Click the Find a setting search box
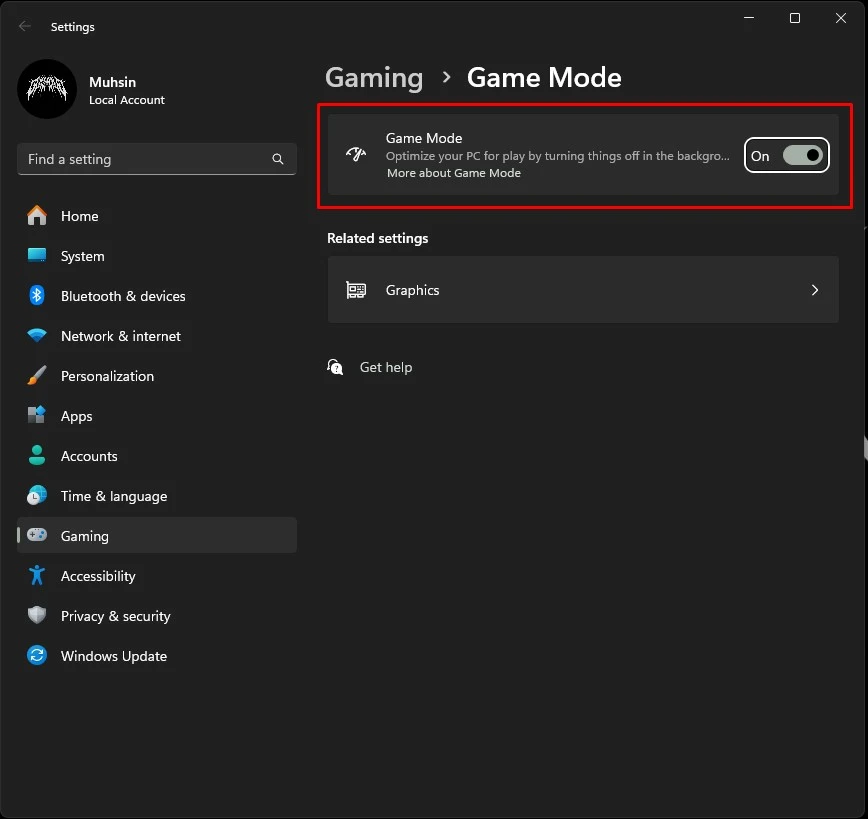The height and width of the screenshot is (819, 868). click(x=157, y=159)
